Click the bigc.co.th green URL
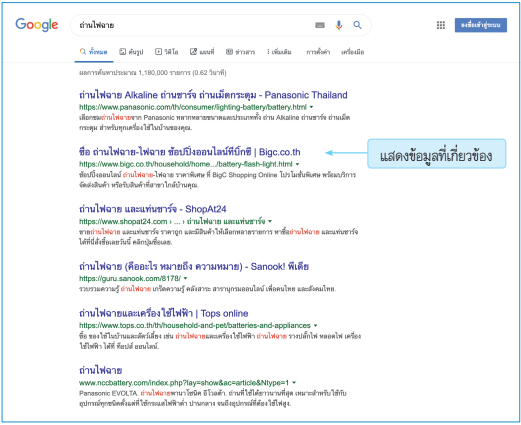The height and width of the screenshot is (425, 521). [x=186, y=164]
